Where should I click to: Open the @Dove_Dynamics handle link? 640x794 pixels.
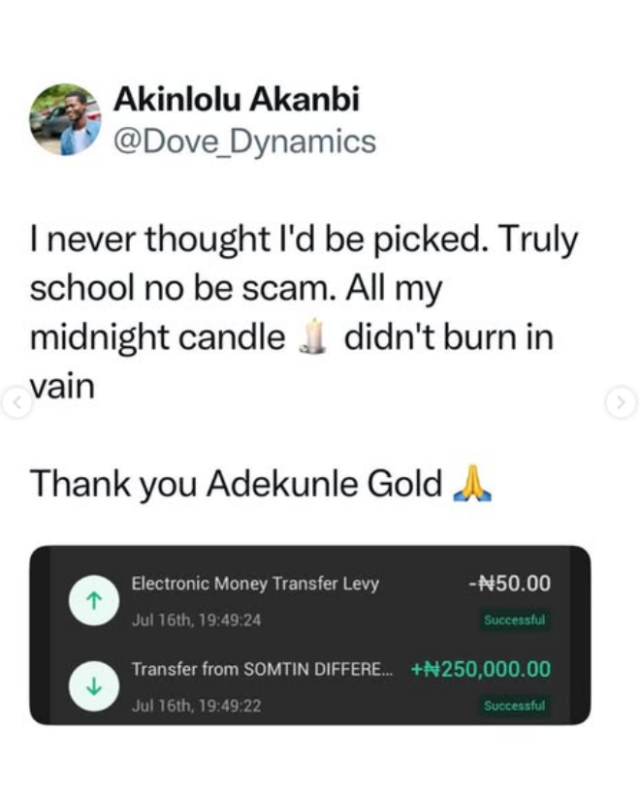(245, 142)
